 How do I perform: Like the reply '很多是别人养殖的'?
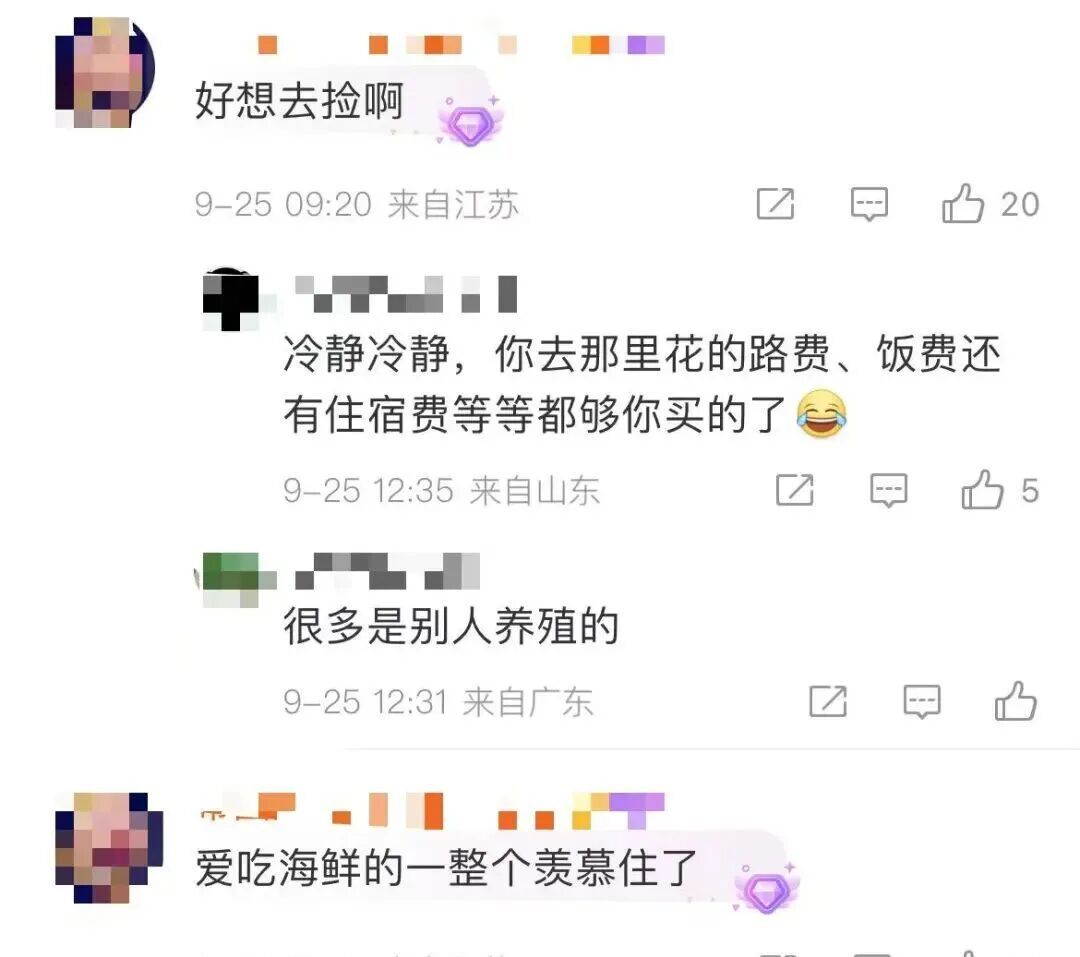coord(1015,701)
